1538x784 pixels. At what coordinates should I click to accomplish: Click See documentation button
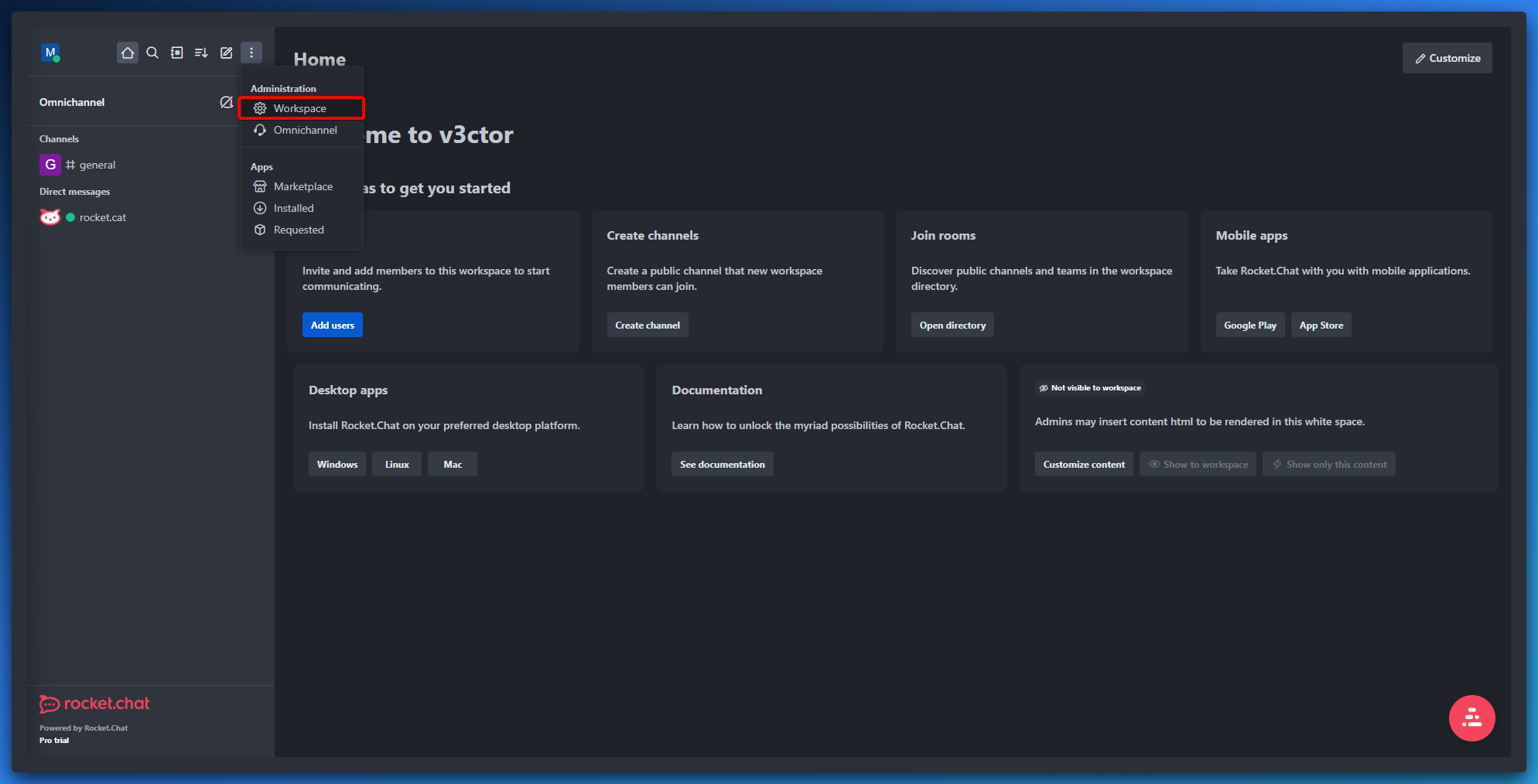tap(723, 464)
